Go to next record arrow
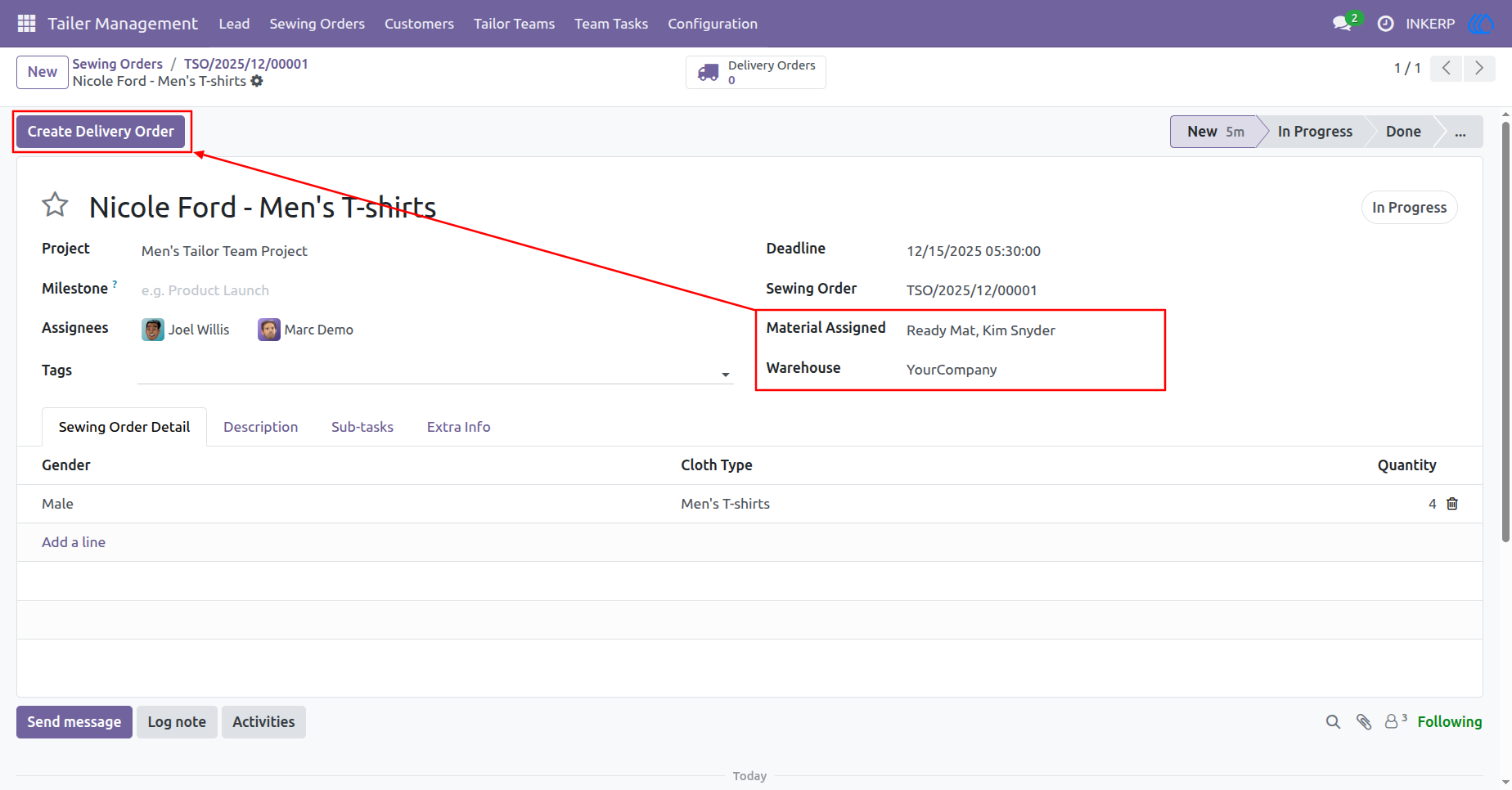The width and height of the screenshot is (1512, 790). [1479, 68]
